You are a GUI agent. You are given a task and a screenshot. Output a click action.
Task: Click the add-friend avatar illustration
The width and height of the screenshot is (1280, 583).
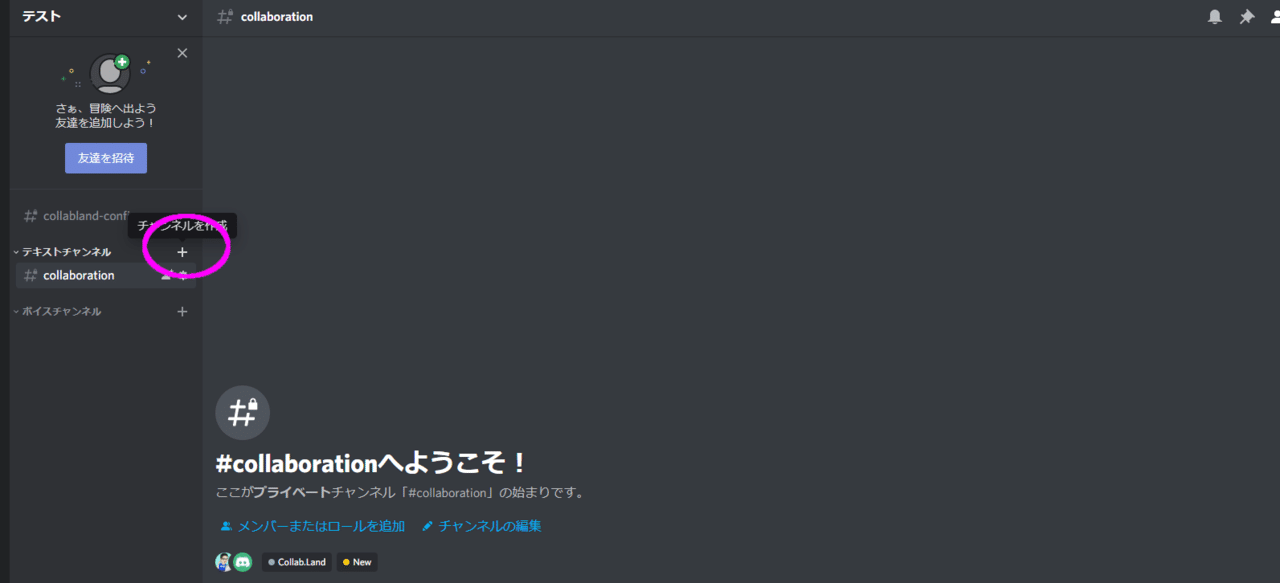pos(108,73)
